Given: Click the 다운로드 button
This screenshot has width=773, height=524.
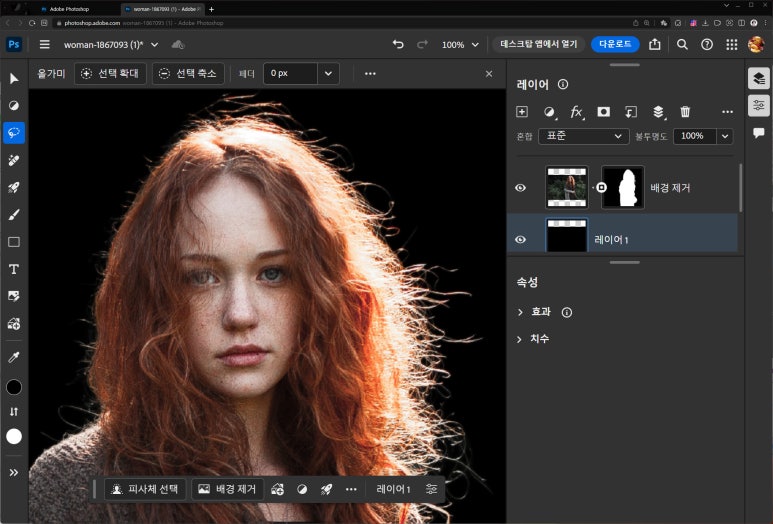Looking at the screenshot, I should click(x=614, y=44).
